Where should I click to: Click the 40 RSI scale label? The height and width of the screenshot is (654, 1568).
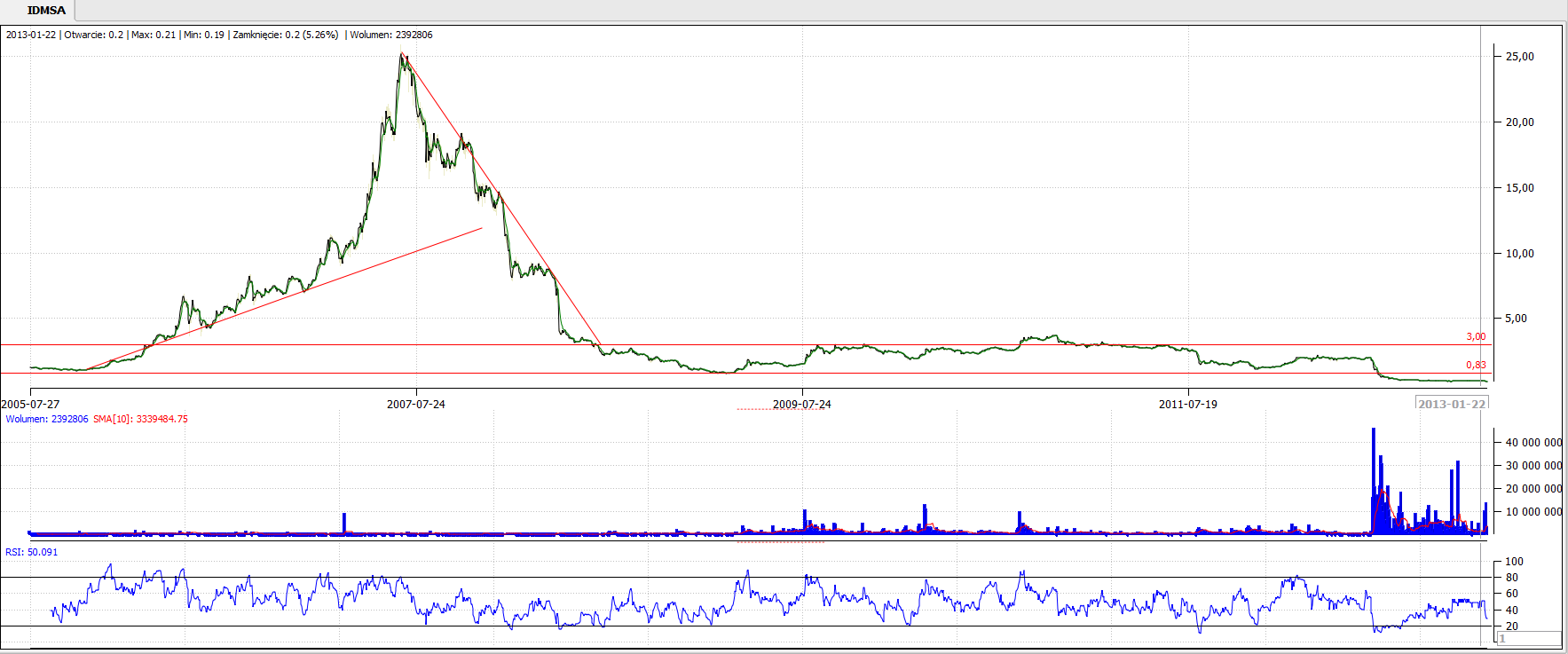(x=1512, y=610)
